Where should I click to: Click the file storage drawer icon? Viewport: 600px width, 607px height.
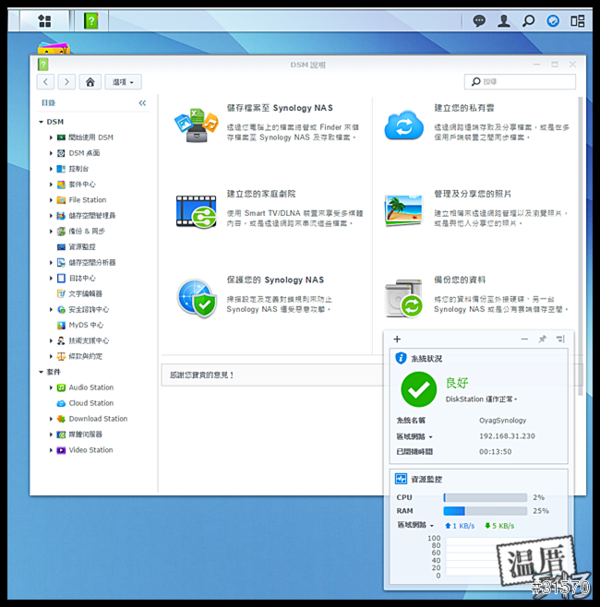click(196, 125)
